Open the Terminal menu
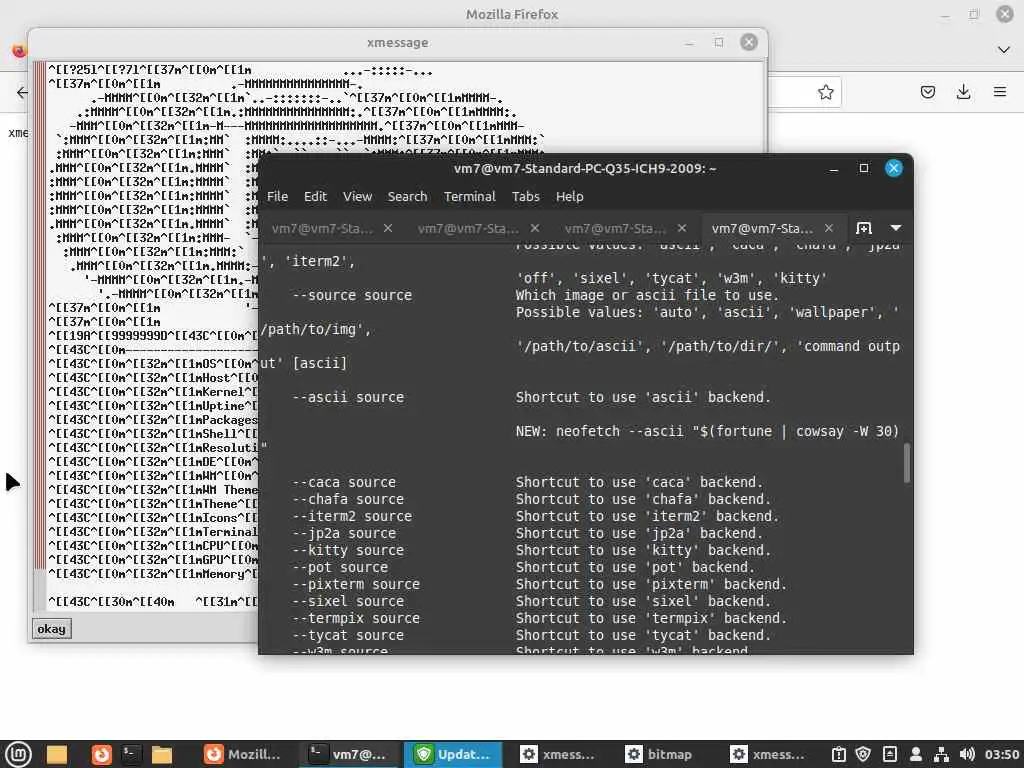1024x768 pixels. pyautogui.click(x=470, y=197)
